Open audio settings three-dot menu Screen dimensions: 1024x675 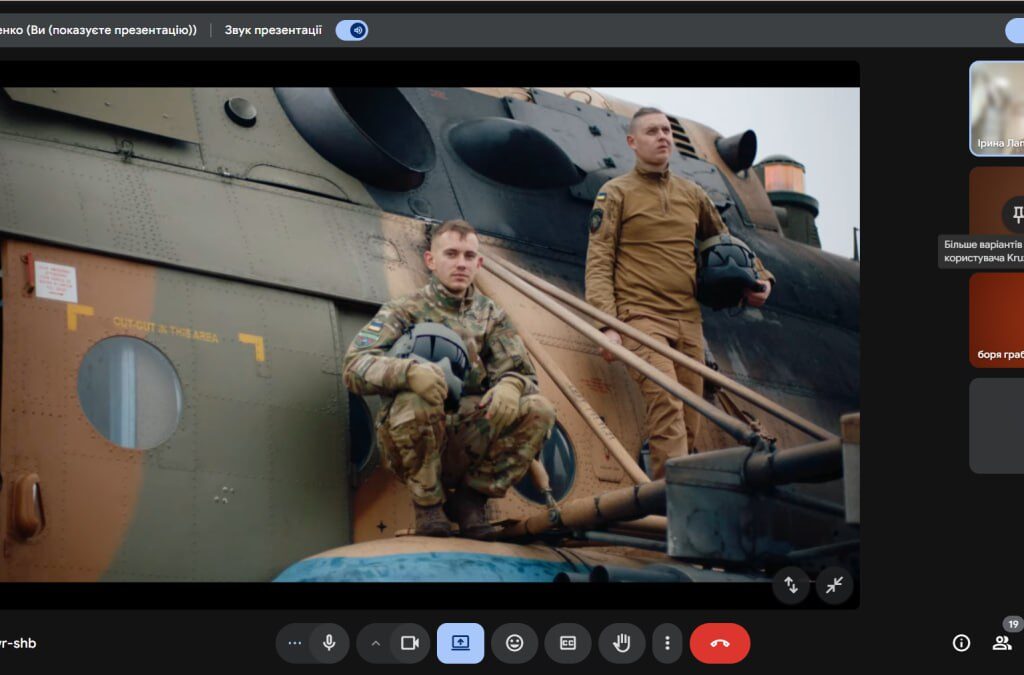294,643
